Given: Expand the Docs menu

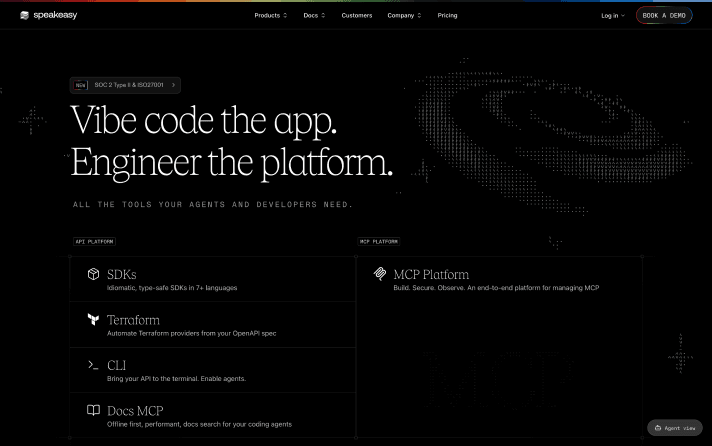Looking at the screenshot, I should tap(314, 15).
